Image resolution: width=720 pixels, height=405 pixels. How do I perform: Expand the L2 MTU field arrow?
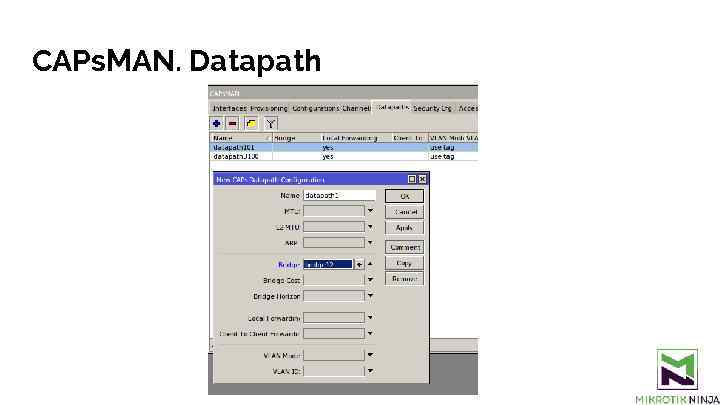click(370, 227)
